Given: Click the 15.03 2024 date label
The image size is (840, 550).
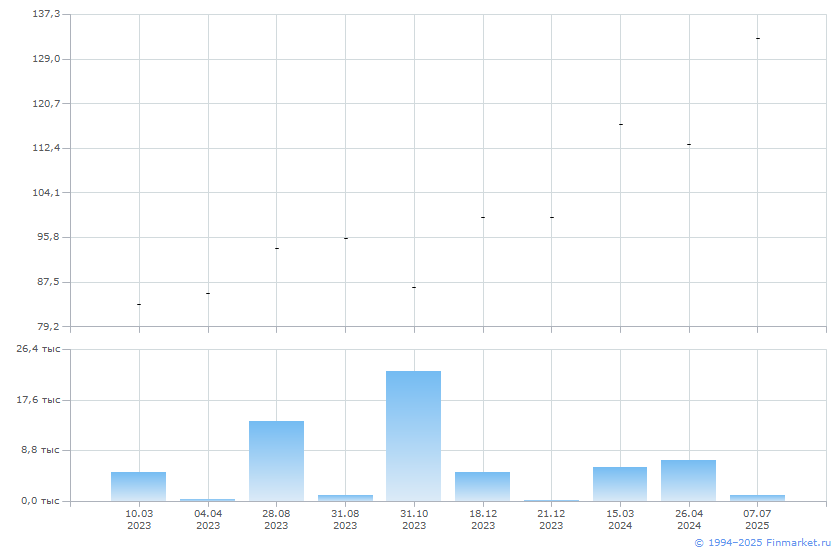Looking at the screenshot, I should click(620, 519).
